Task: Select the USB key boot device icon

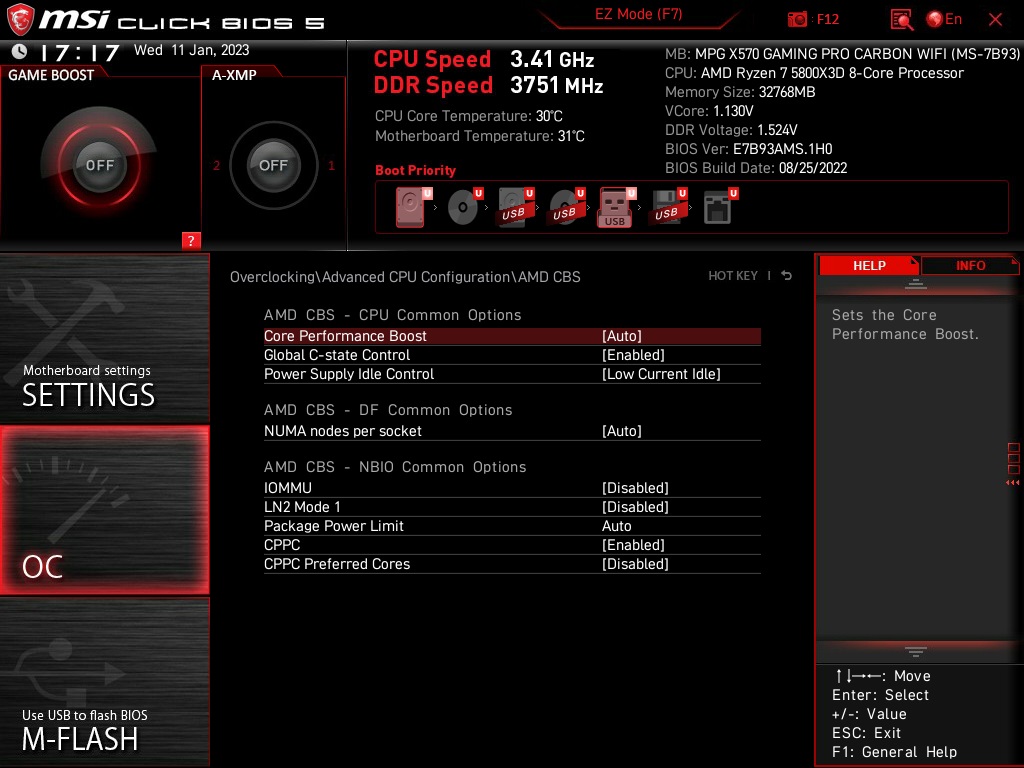Action: click(616, 207)
